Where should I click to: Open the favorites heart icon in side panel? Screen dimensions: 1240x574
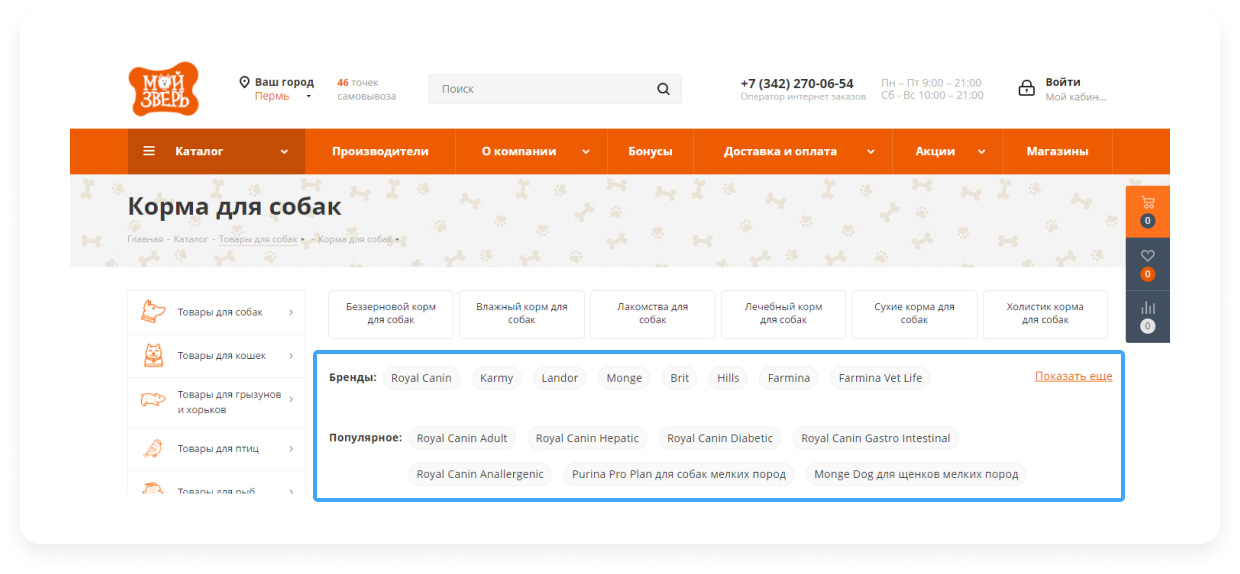[x=1147, y=255]
